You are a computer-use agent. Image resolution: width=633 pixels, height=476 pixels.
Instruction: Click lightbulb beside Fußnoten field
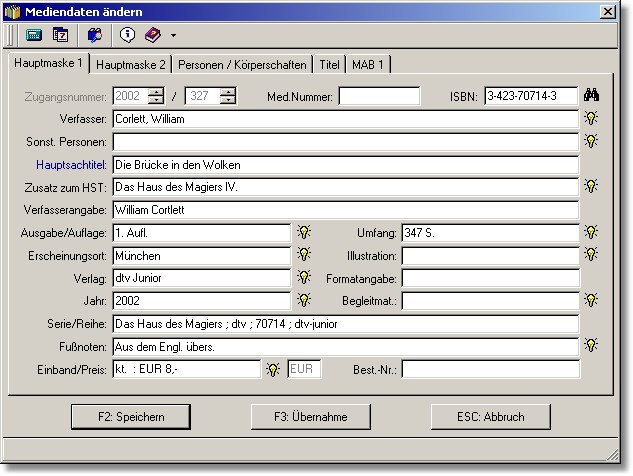(x=592, y=346)
